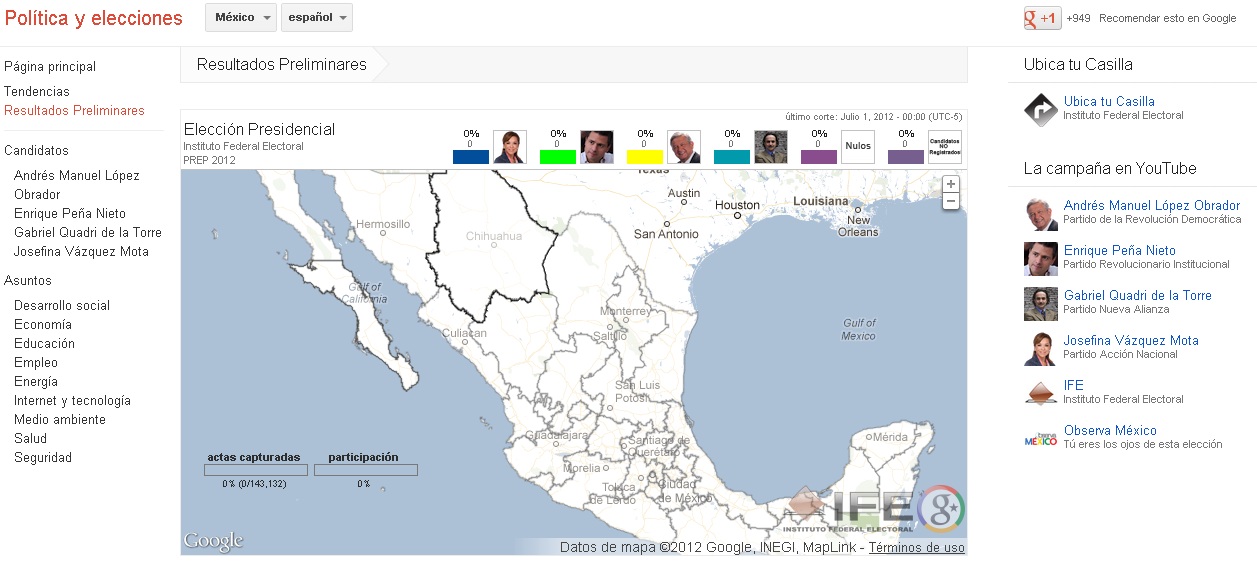Click the participación progress bar
Image resolution: width=1257 pixels, height=566 pixels.
point(365,470)
